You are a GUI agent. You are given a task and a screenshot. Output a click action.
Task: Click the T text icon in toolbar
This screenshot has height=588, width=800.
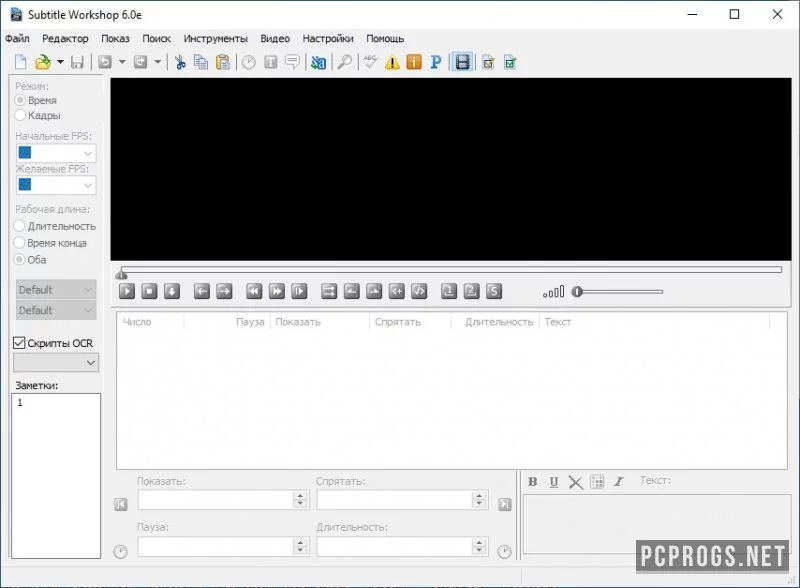270,62
